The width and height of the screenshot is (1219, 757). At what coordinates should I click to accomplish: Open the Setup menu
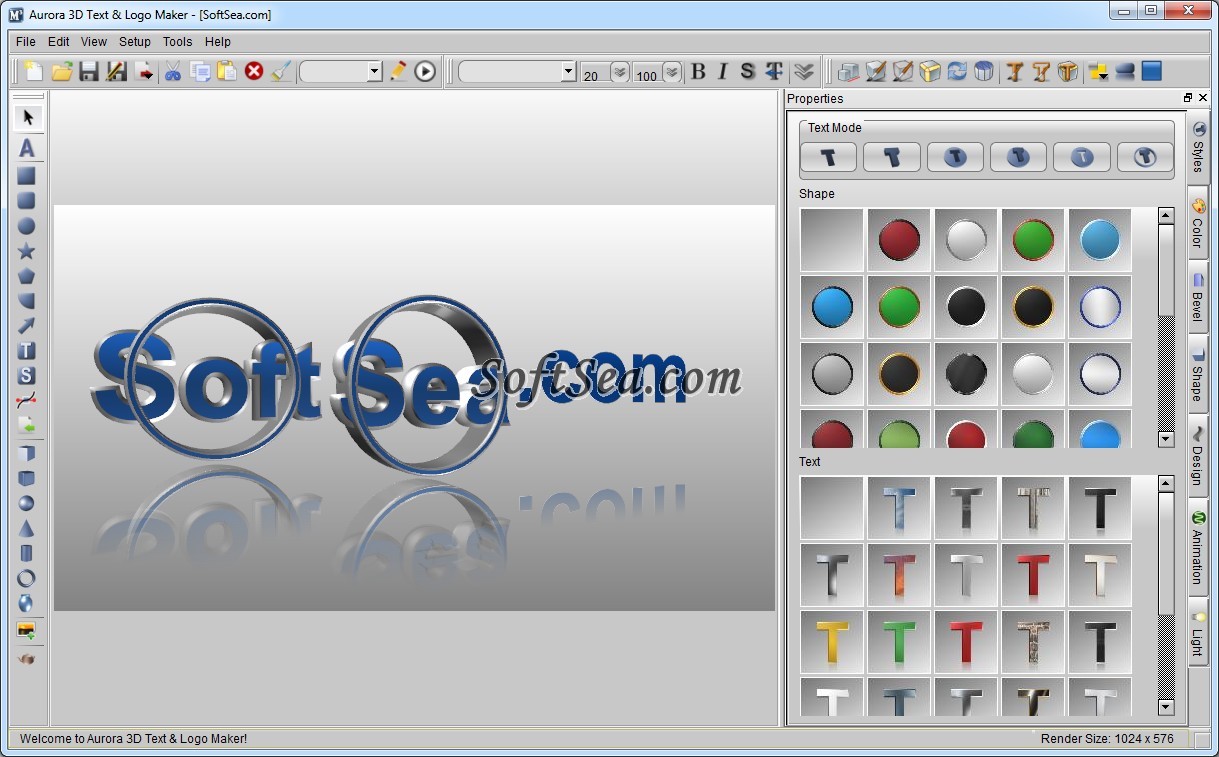coord(135,42)
